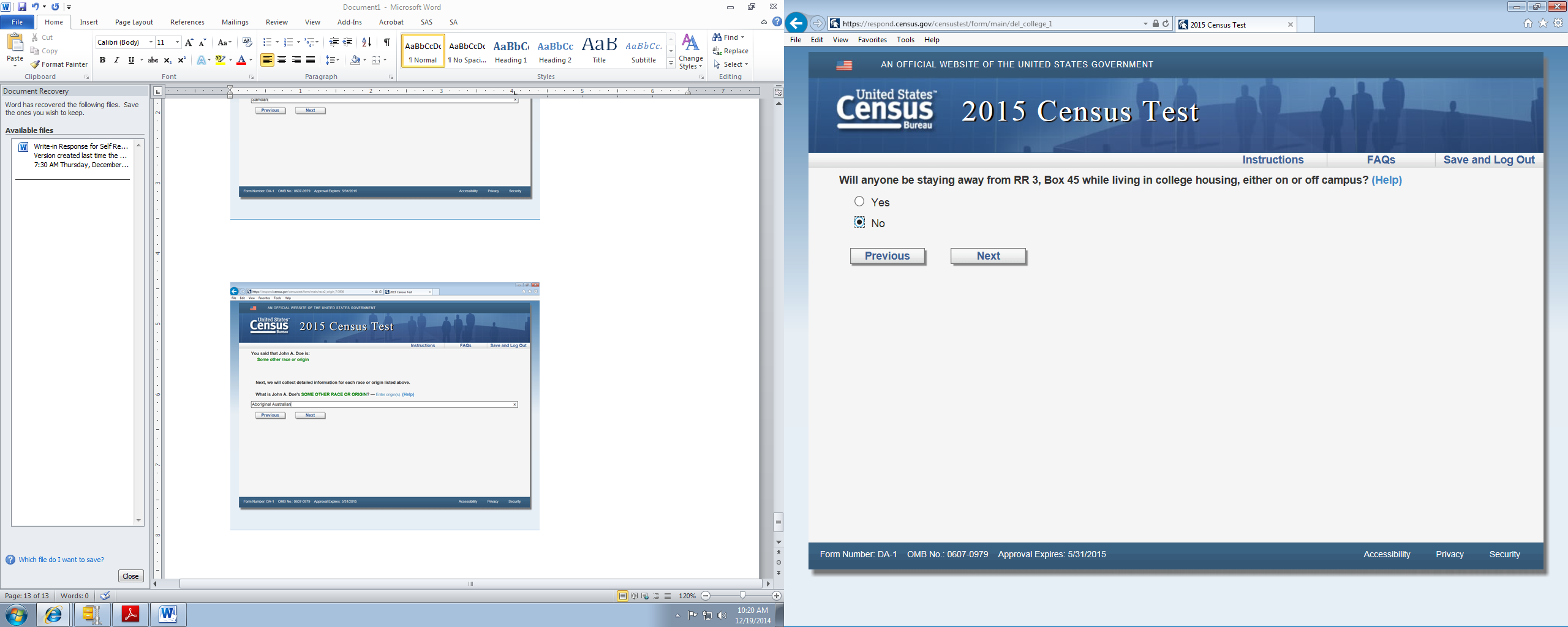Select the No radio button
Viewport: 1568px width, 627px height.
pos(859,222)
